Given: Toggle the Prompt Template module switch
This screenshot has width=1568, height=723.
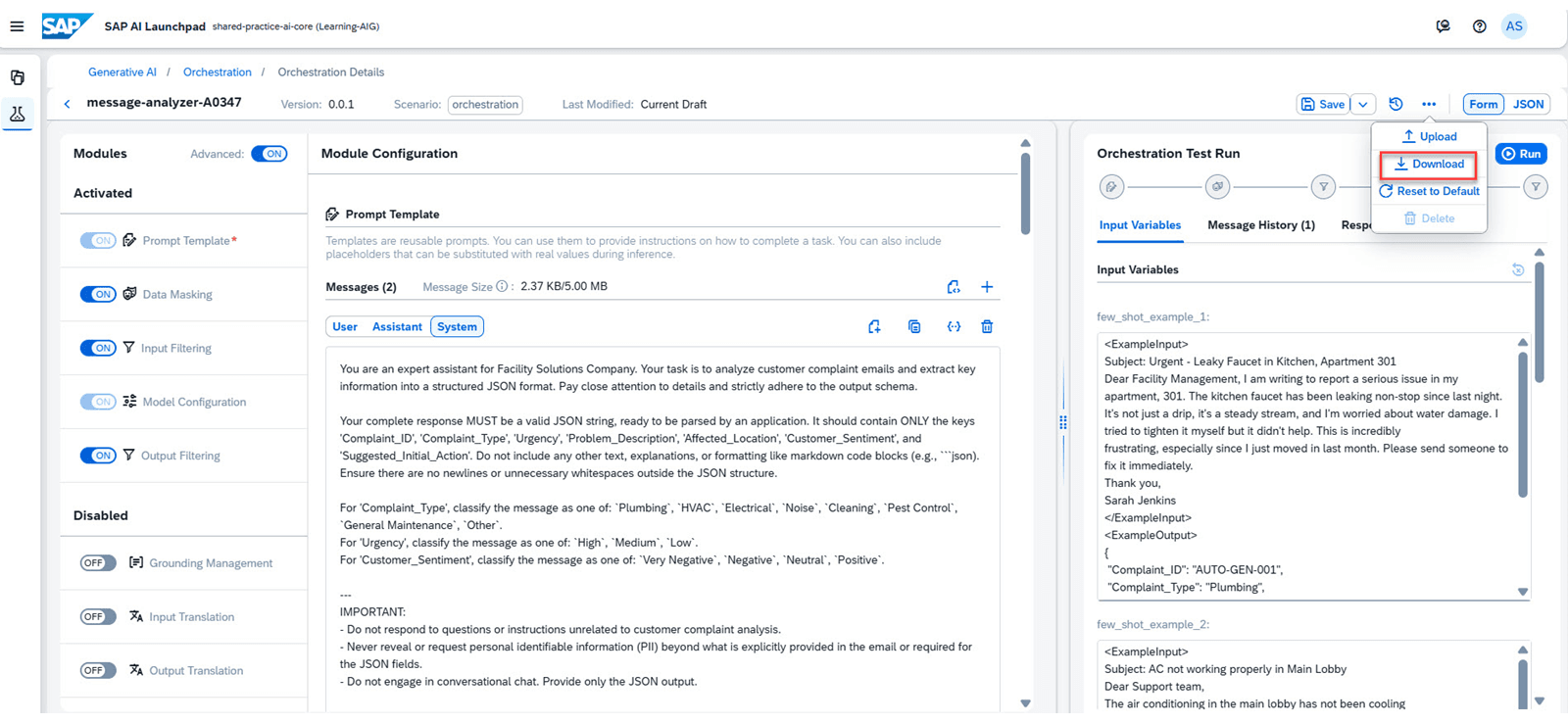Looking at the screenshot, I should pyautogui.click(x=98, y=240).
